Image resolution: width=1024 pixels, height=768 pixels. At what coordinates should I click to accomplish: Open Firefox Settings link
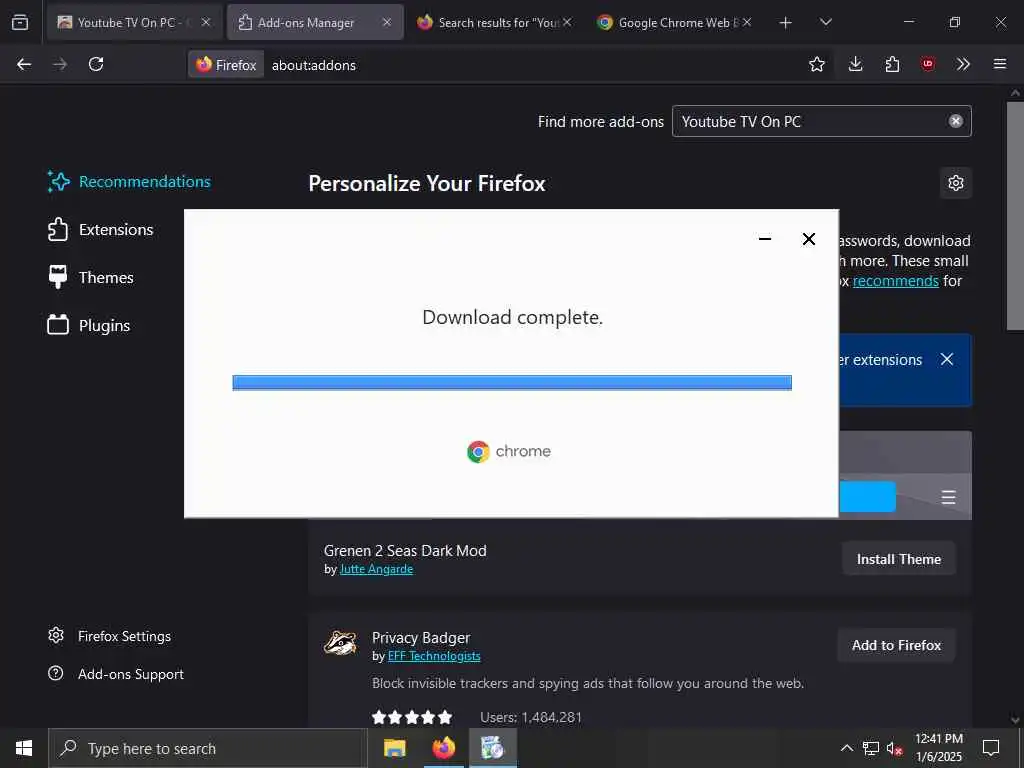[x=110, y=636]
